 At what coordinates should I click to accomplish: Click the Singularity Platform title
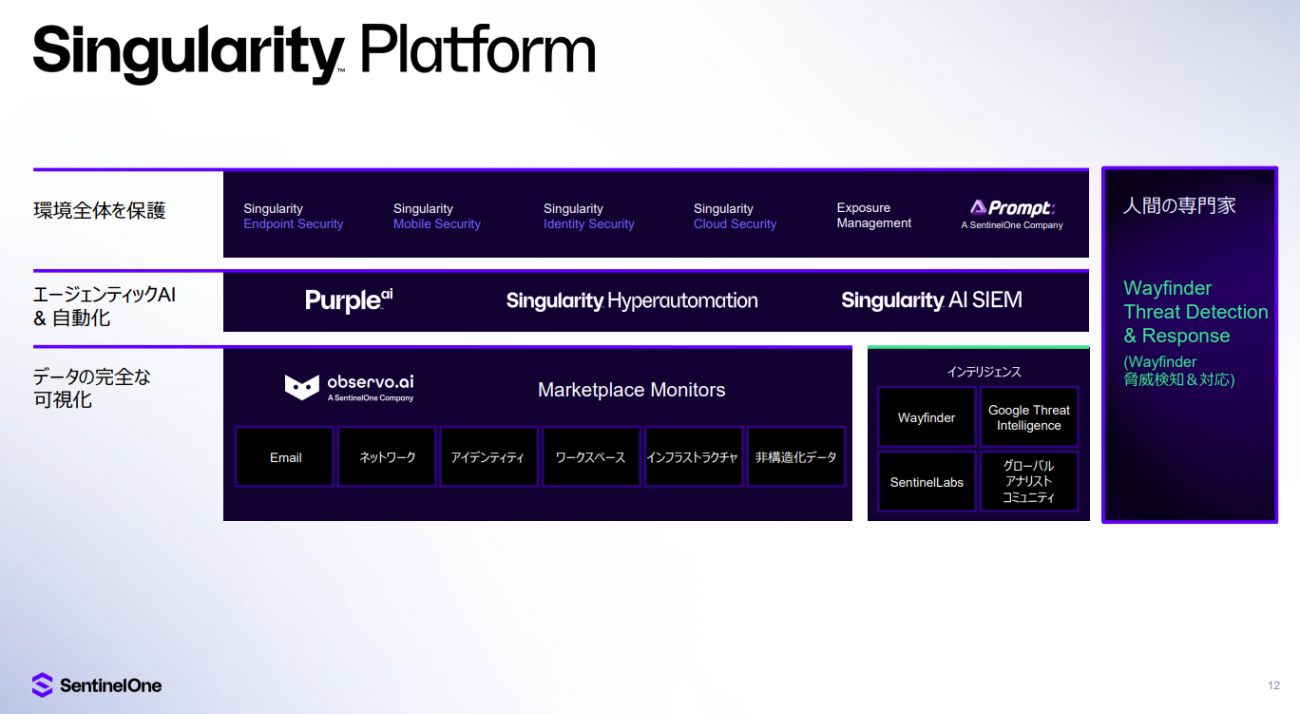point(314,52)
